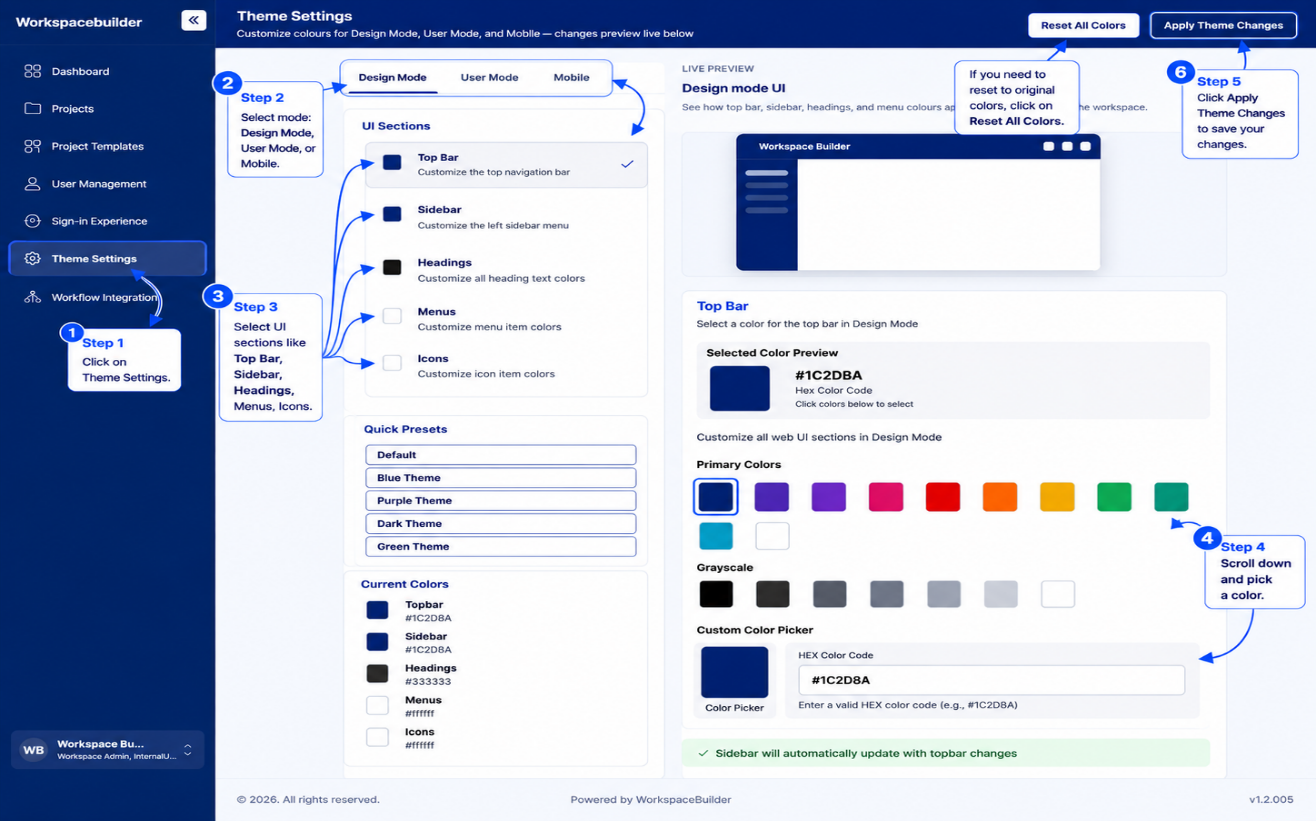Pick the amber yellow primary swatch
This screenshot has height=821, width=1316.
[x=1057, y=497]
